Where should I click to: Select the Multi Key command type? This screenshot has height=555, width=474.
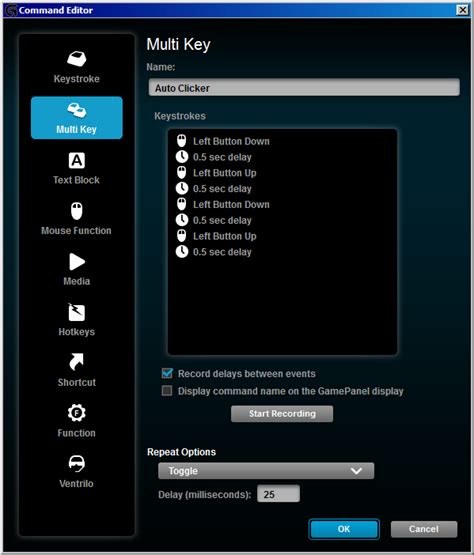click(76, 118)
